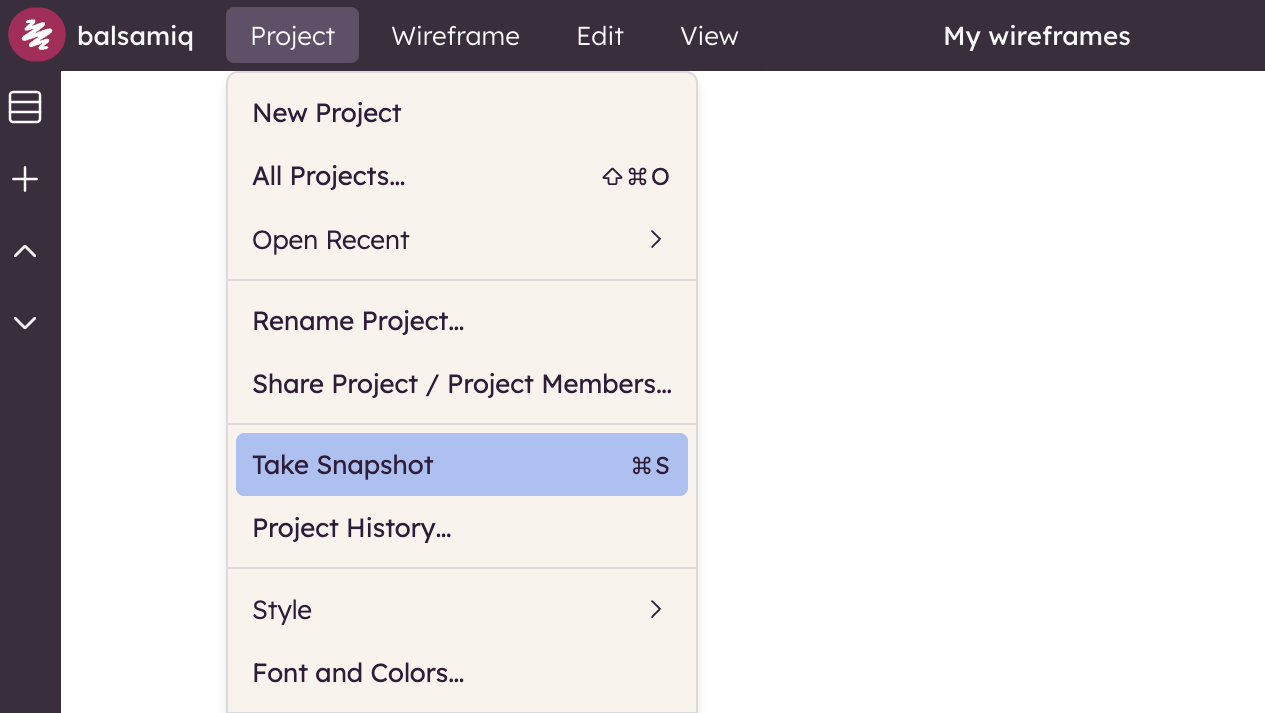Click the My wireframes project title
The width and height of the screenshot is (1265, 713).
point(1037,36)
